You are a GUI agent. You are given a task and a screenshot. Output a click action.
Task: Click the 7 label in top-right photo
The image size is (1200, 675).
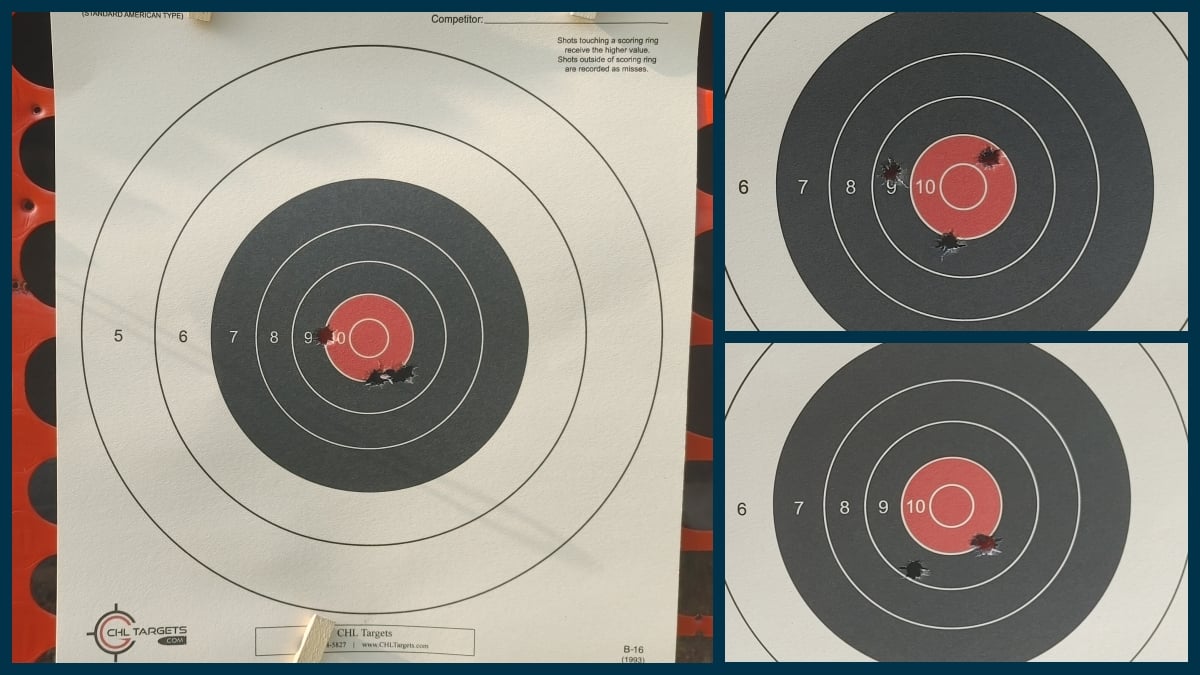coord(802,187)
